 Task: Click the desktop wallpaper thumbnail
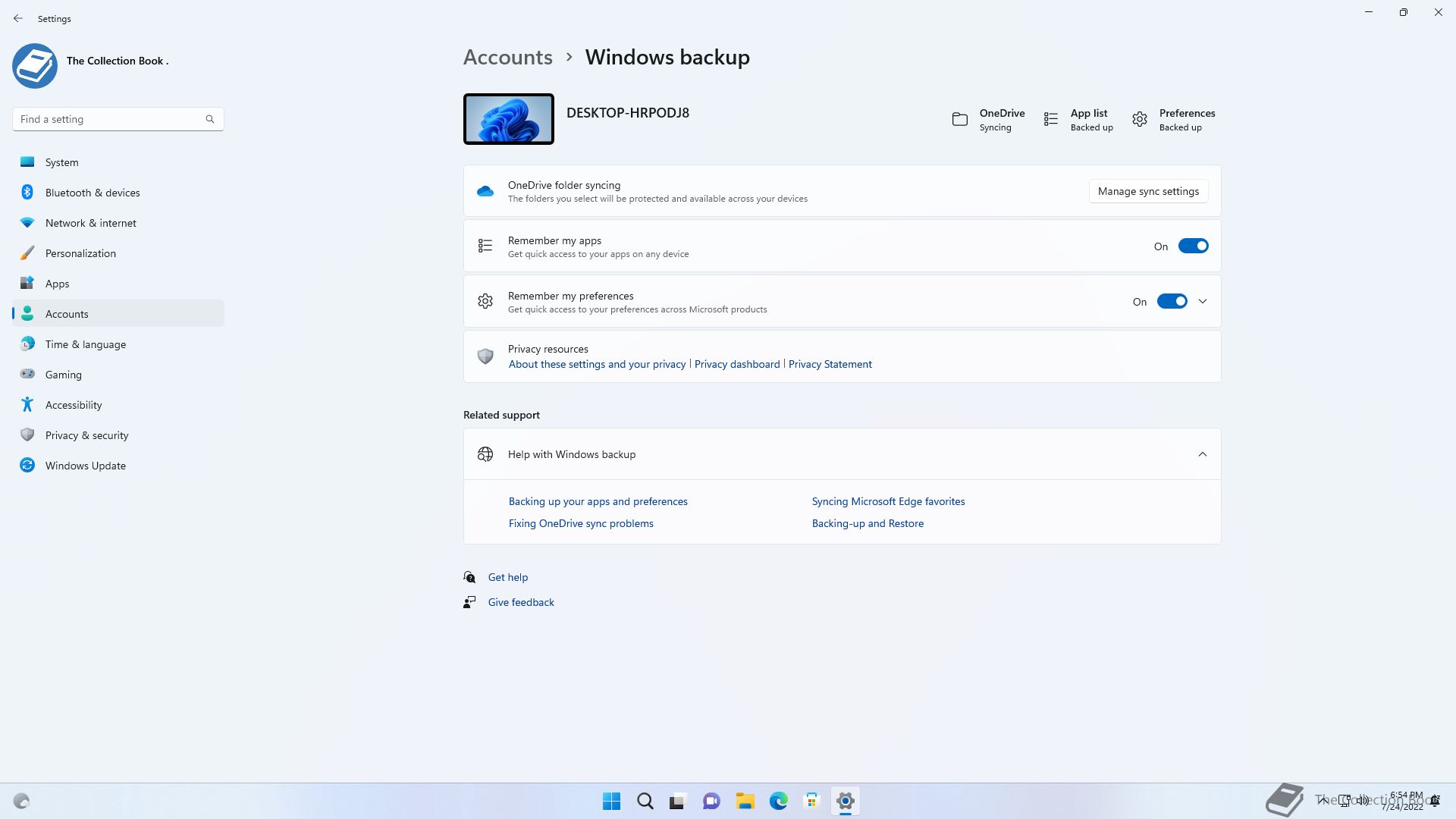(509, 119)
